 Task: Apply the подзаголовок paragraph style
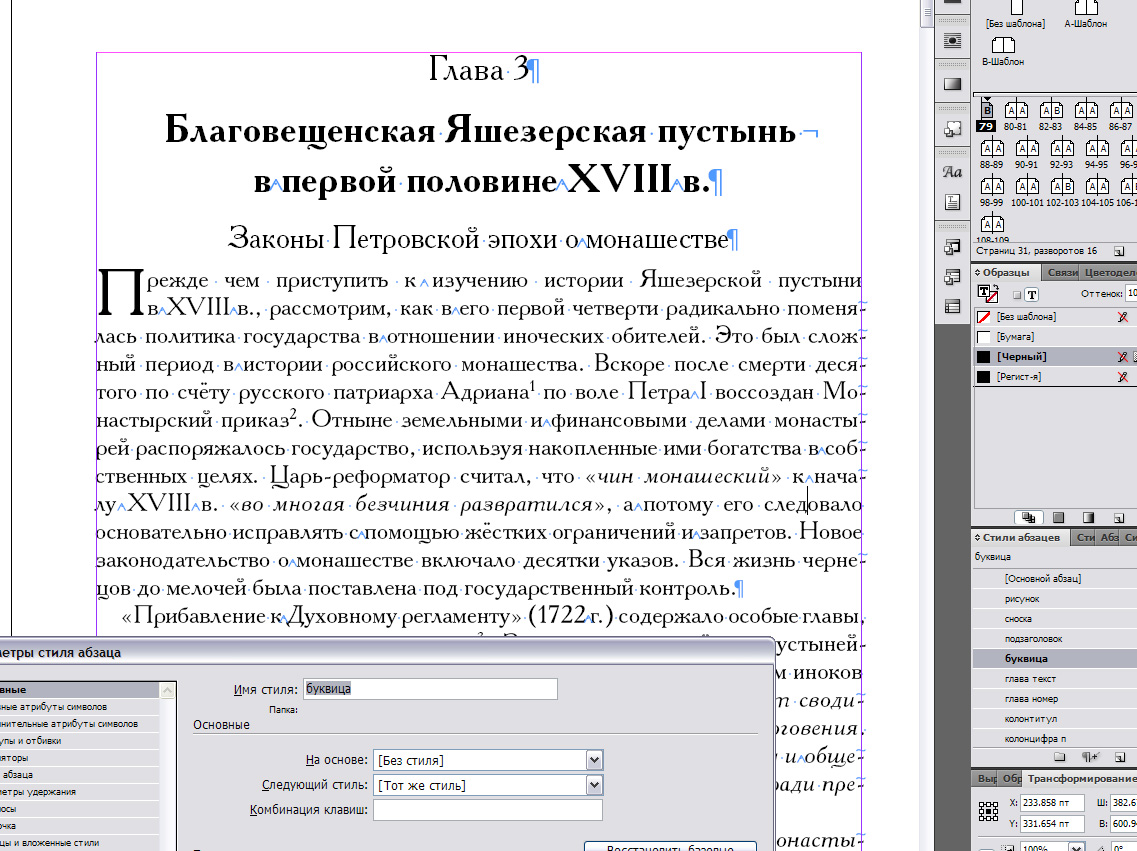tap(1054, 639)
